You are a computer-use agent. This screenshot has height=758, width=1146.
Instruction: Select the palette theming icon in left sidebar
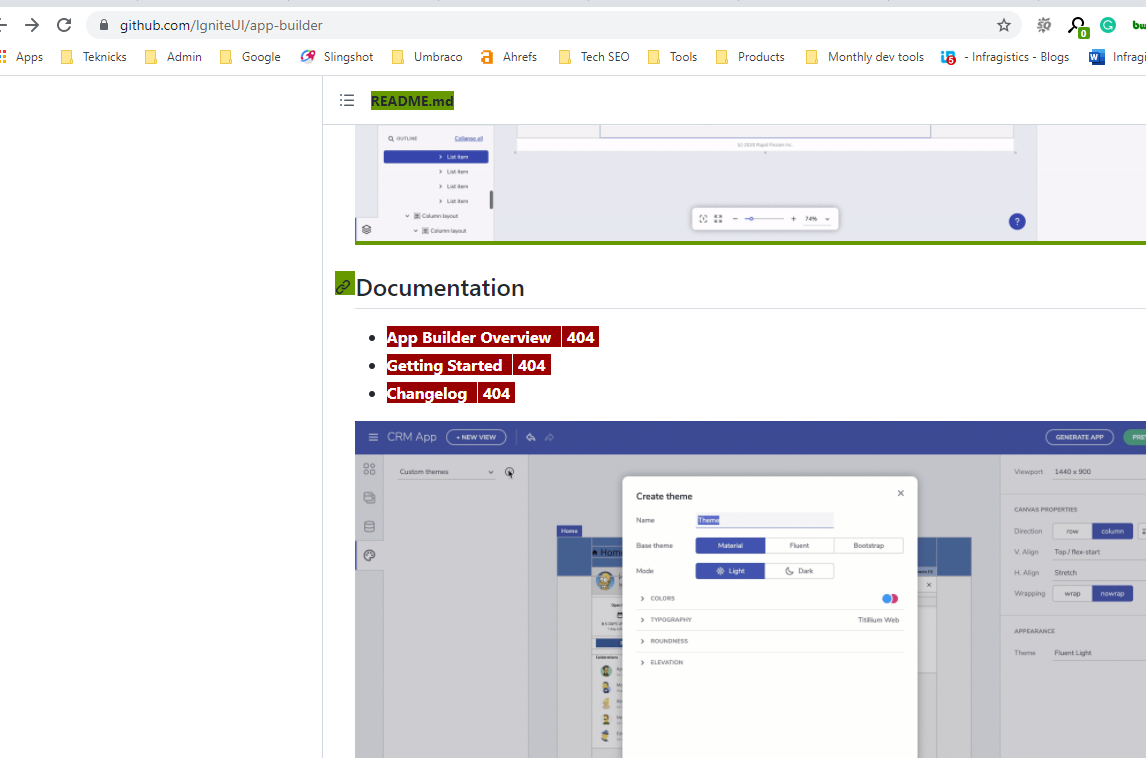click(x=369, y=555)
